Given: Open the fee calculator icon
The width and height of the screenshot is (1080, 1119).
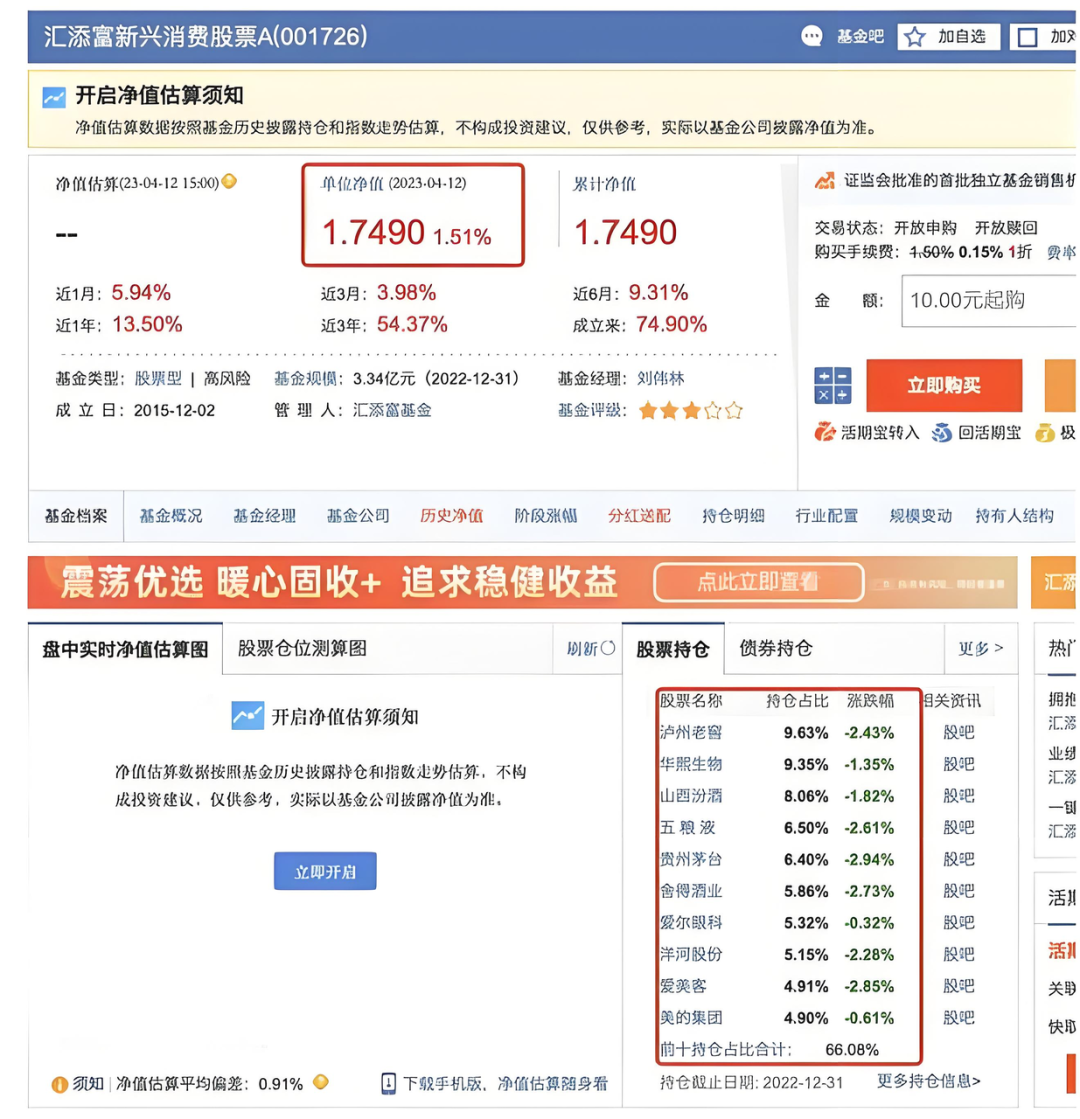Looking at the screenshot, I should 833,386.
